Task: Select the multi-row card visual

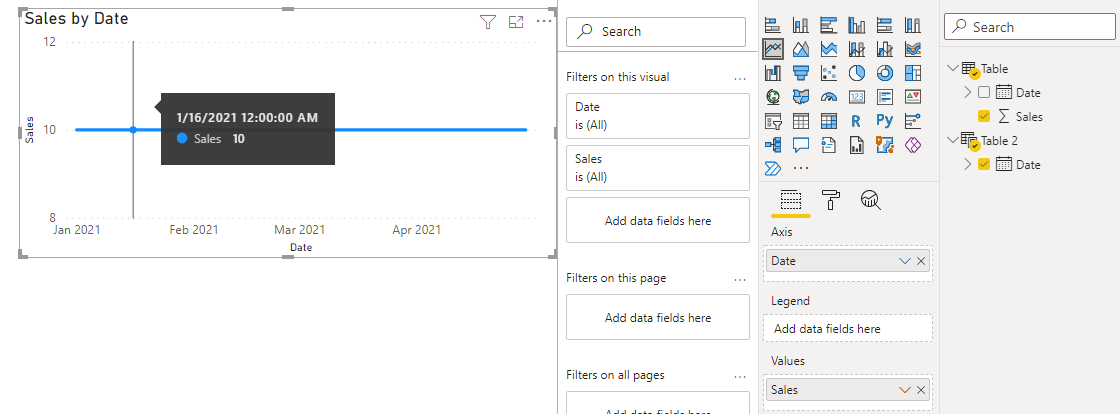Action: point(884,96)
